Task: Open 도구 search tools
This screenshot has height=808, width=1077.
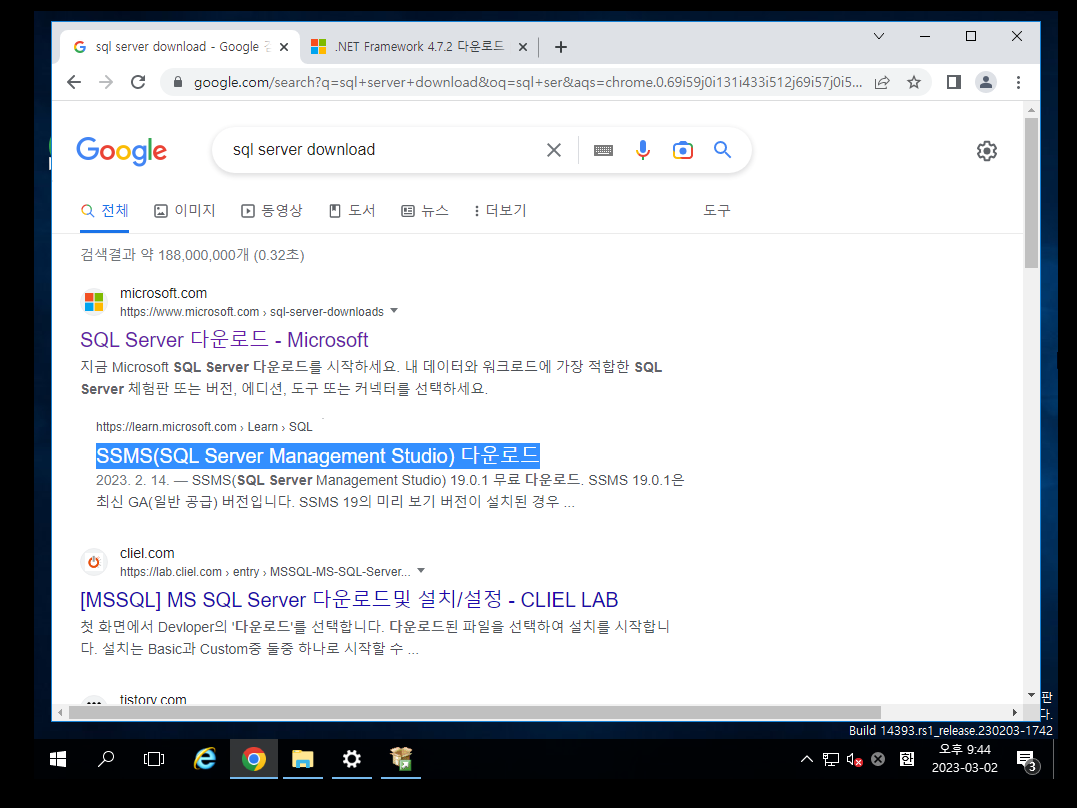Action: (x=716, y=211)
